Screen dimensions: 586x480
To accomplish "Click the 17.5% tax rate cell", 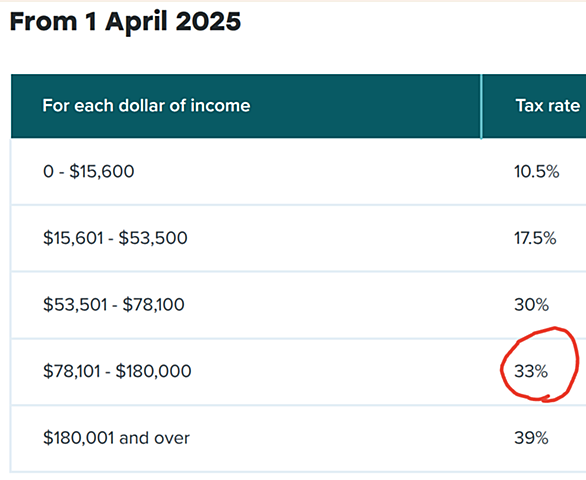I will (x=535, y=238).
